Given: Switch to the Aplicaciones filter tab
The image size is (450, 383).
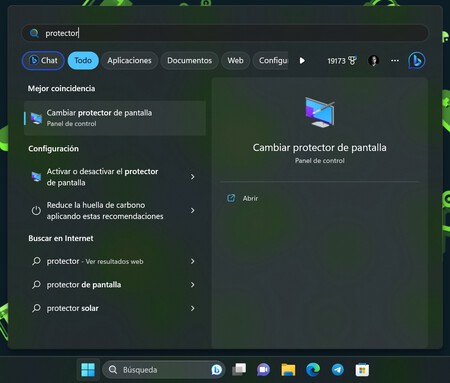Looking at the screenshot, I should (129, 61).
